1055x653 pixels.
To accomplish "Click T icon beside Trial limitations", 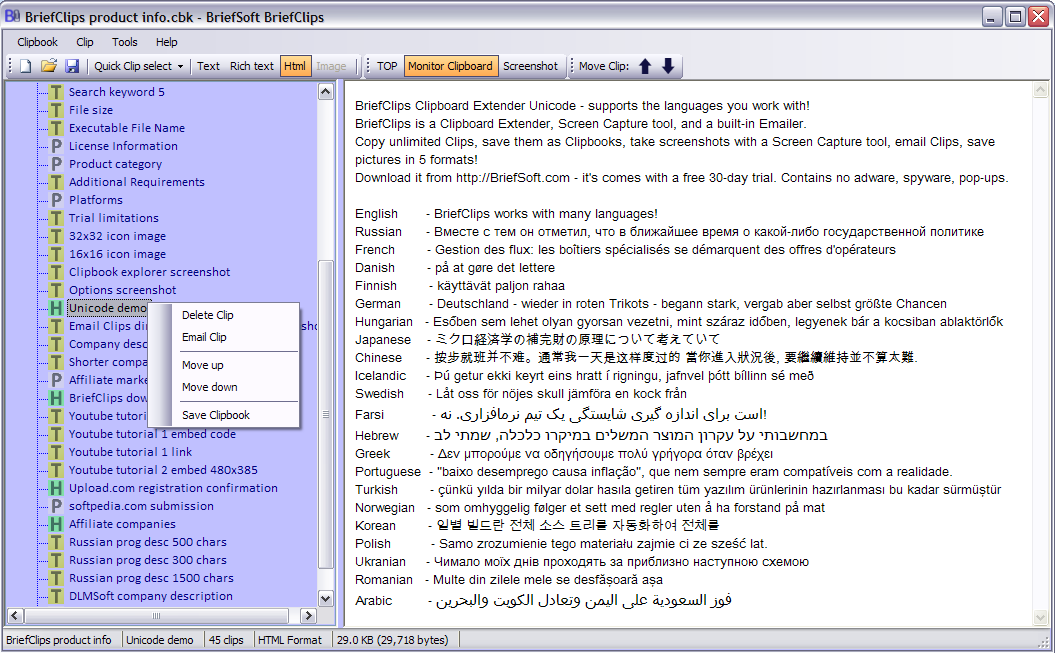I will coord(57,219).
